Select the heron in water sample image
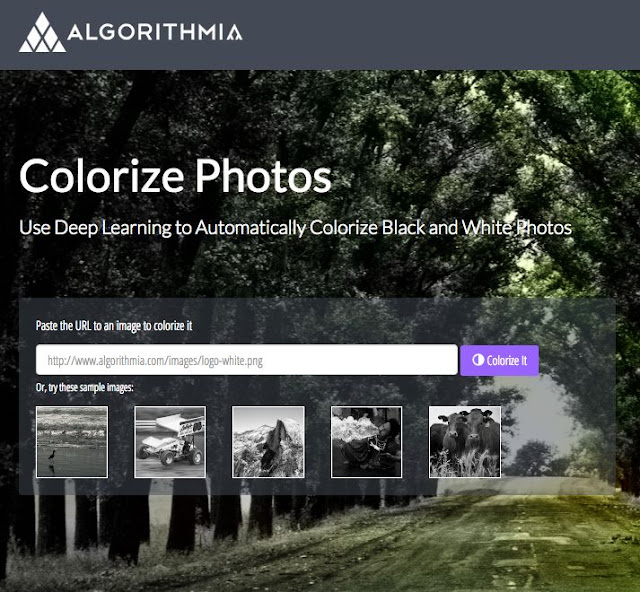Image resolution: width=640 pixels, height=592 pixels. tap(72, 441)
